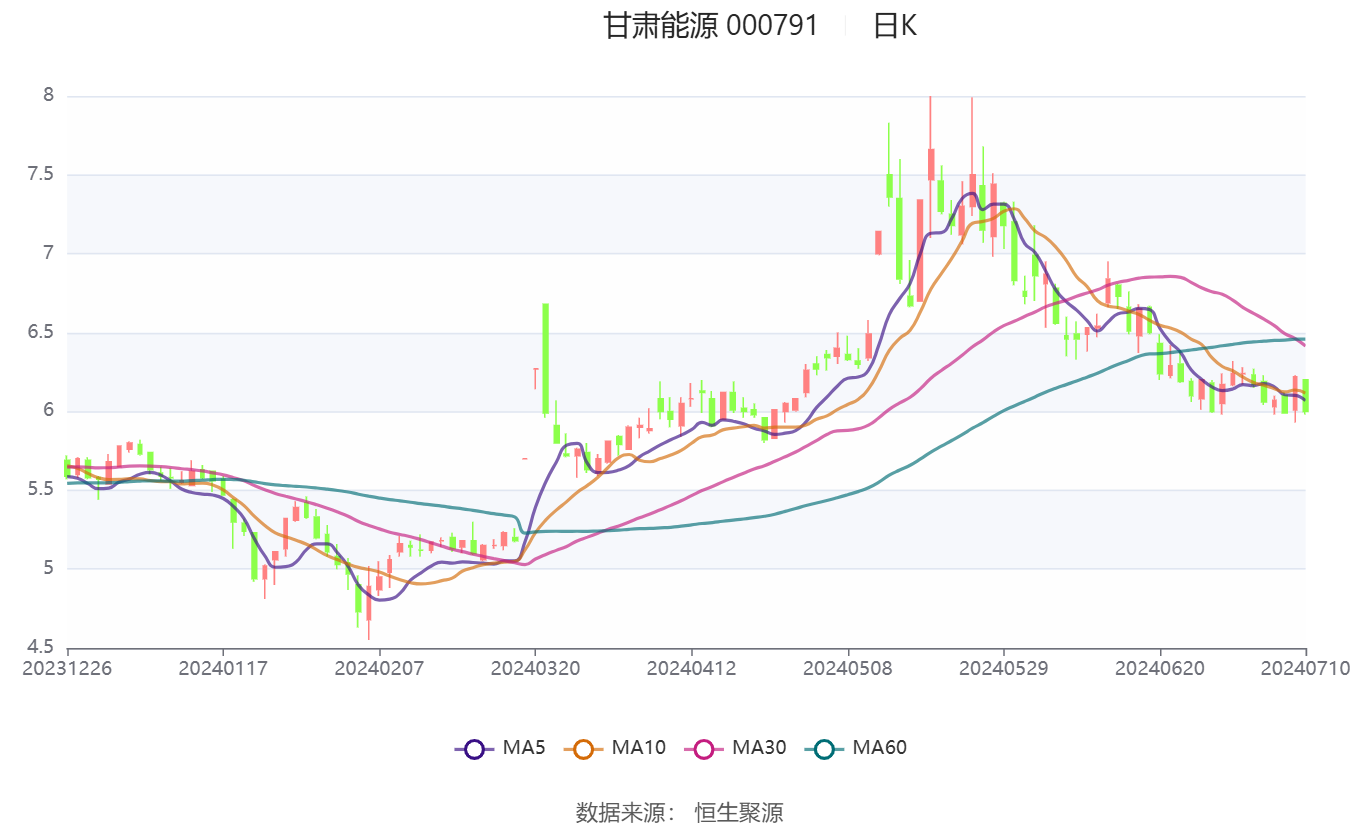Click the x-axis date 20240529
This screenshot has width=1360, height=828.
(1003, 668)
